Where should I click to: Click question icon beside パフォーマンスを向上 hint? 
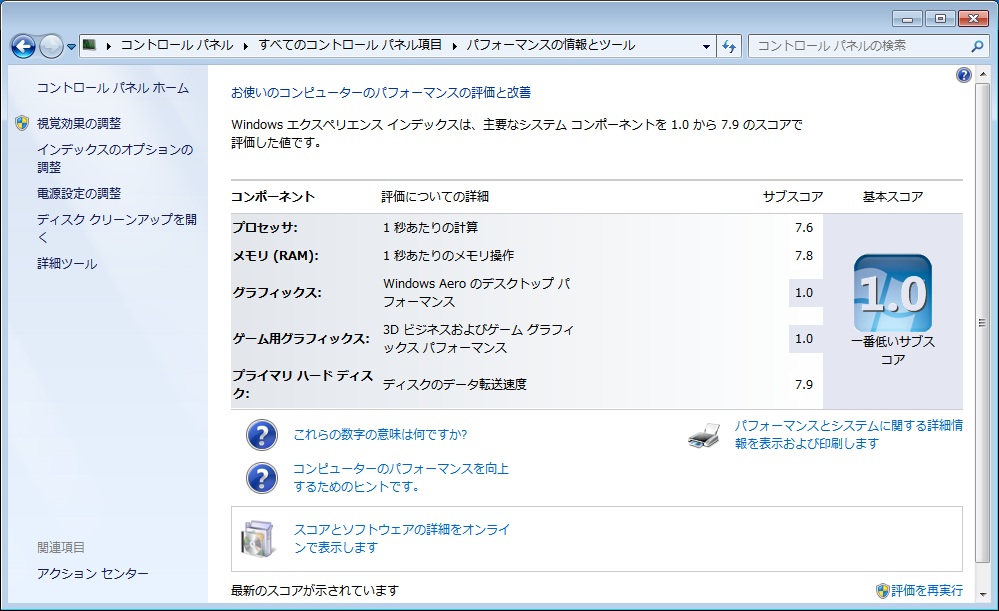[x=262, y=478]
